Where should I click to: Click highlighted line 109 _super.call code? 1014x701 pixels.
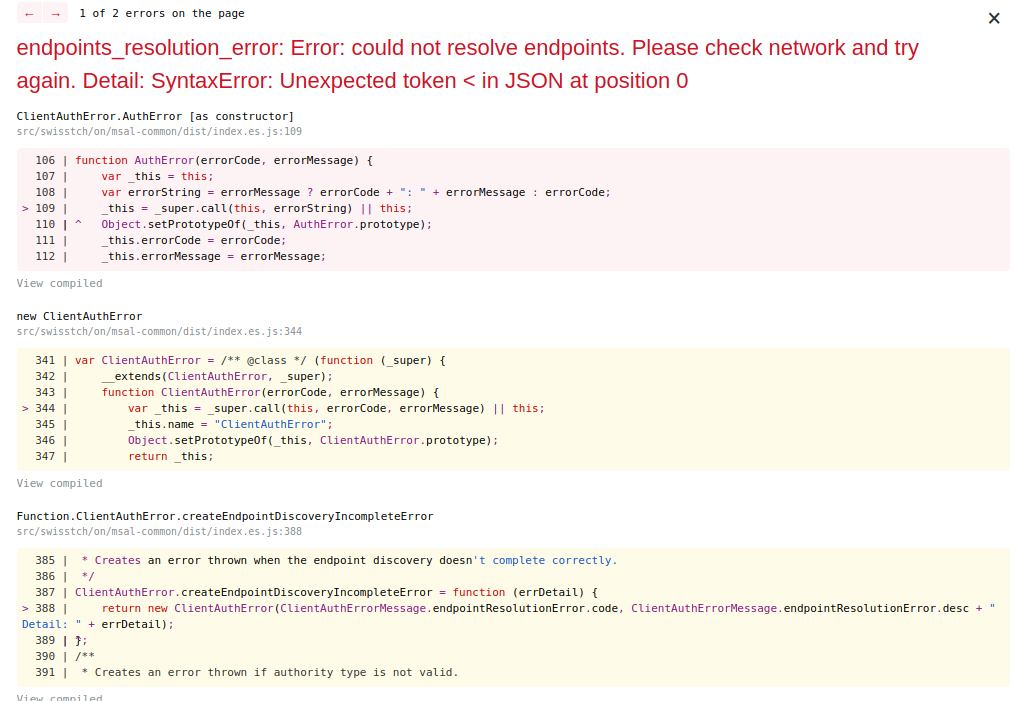tap(257, 208)
